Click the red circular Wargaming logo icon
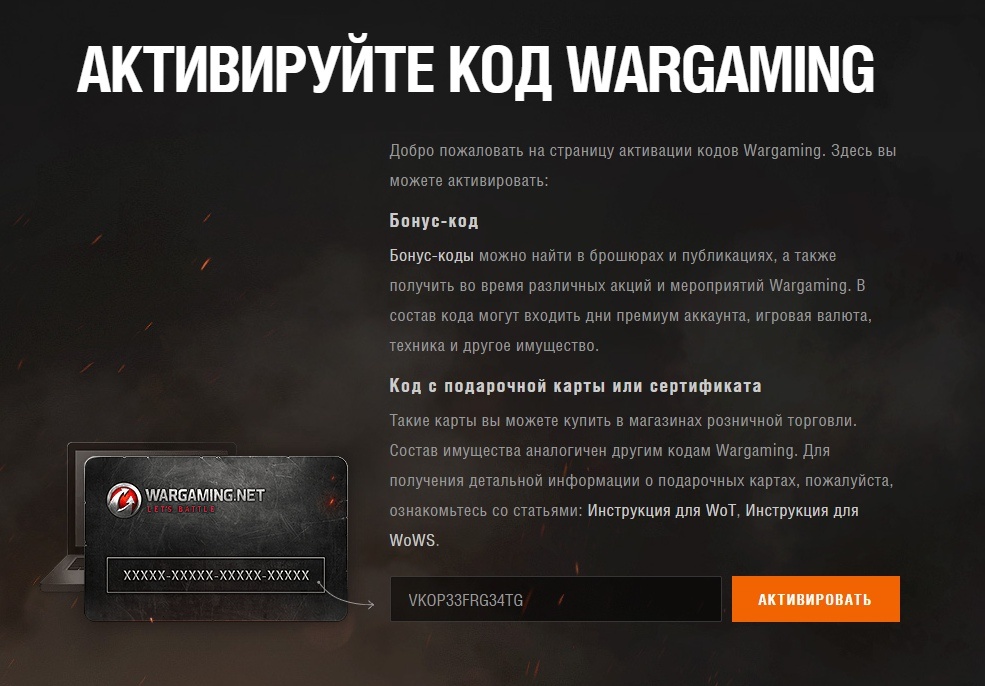The width and height of the screenshot is (985, 686). (124, 500)
